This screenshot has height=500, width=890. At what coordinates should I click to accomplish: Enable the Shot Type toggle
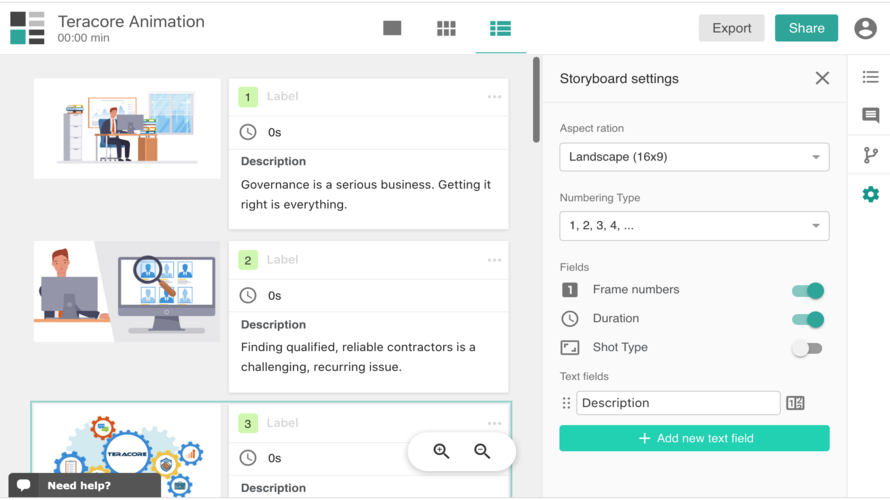tap(807, 348)
